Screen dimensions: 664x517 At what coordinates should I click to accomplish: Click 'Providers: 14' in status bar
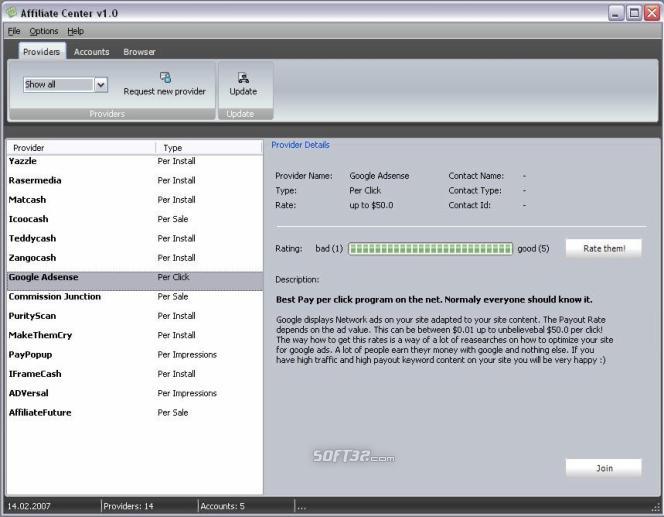tap(128, 506)
